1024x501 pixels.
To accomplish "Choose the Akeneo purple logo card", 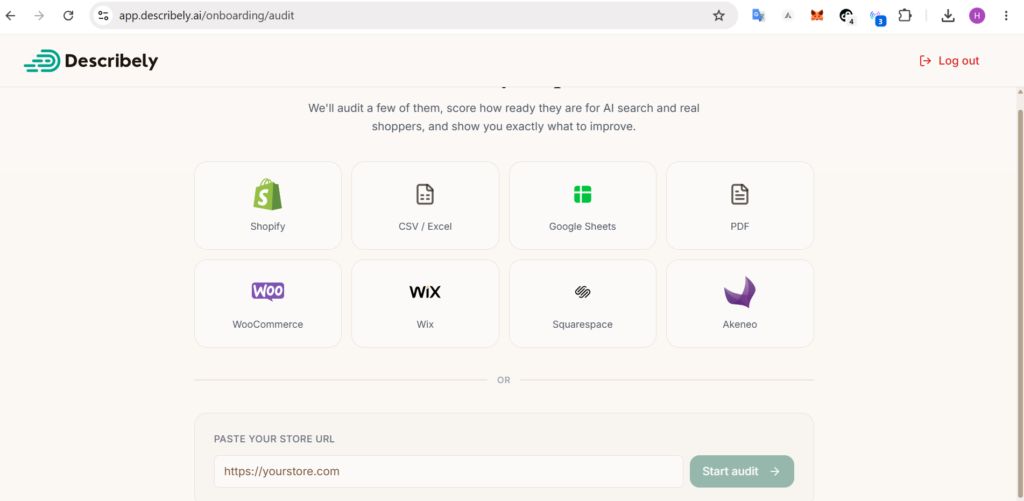I will pyautogui.click(x=740, y=304).
